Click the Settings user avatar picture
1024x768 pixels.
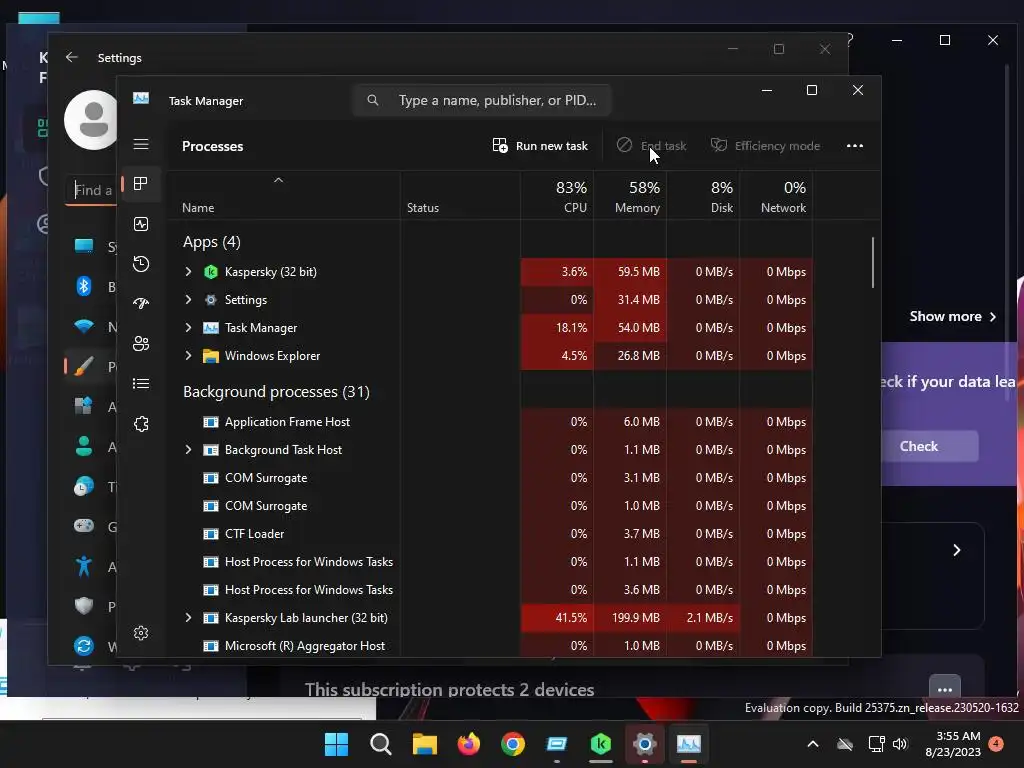point(91,120)
